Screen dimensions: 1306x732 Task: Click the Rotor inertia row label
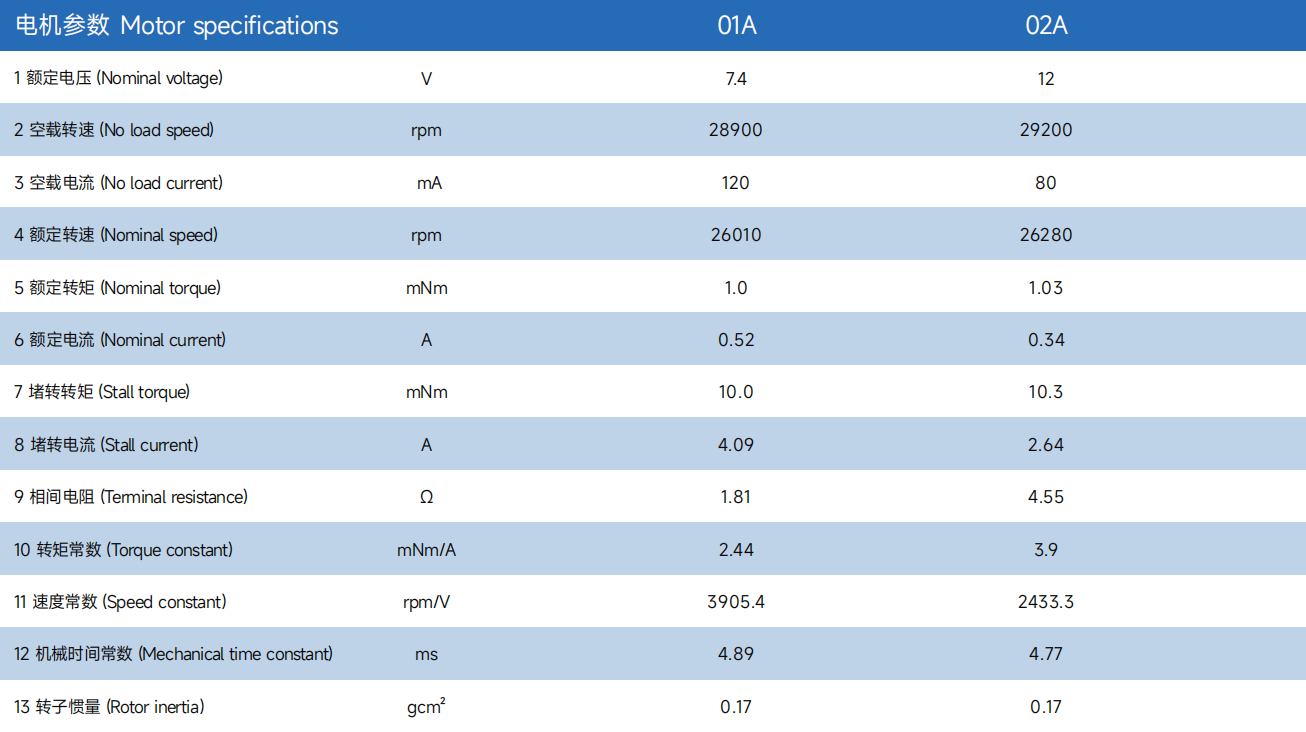[x=109, y=707]
